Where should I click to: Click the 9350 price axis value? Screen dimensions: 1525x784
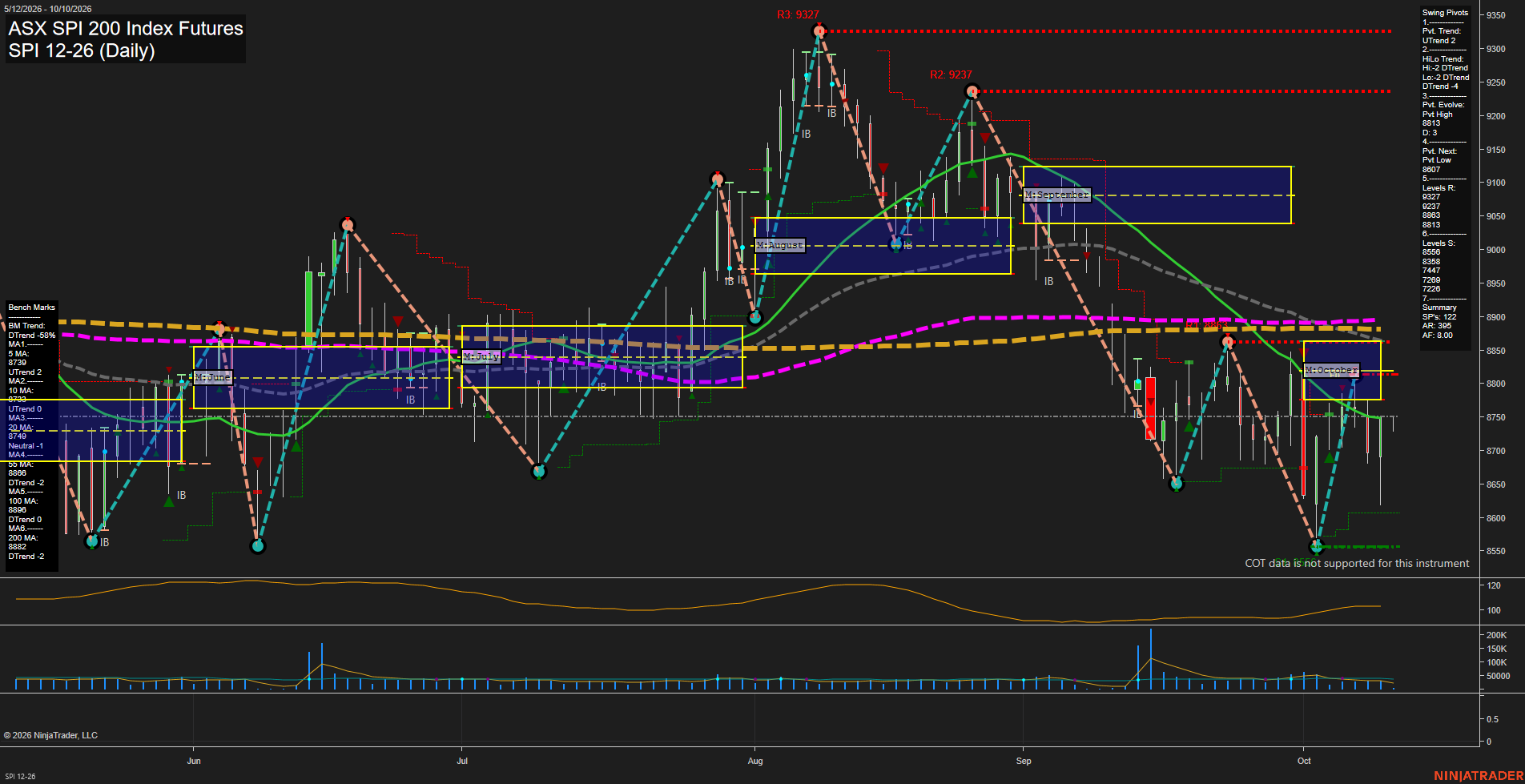(x=1495, y=15)
